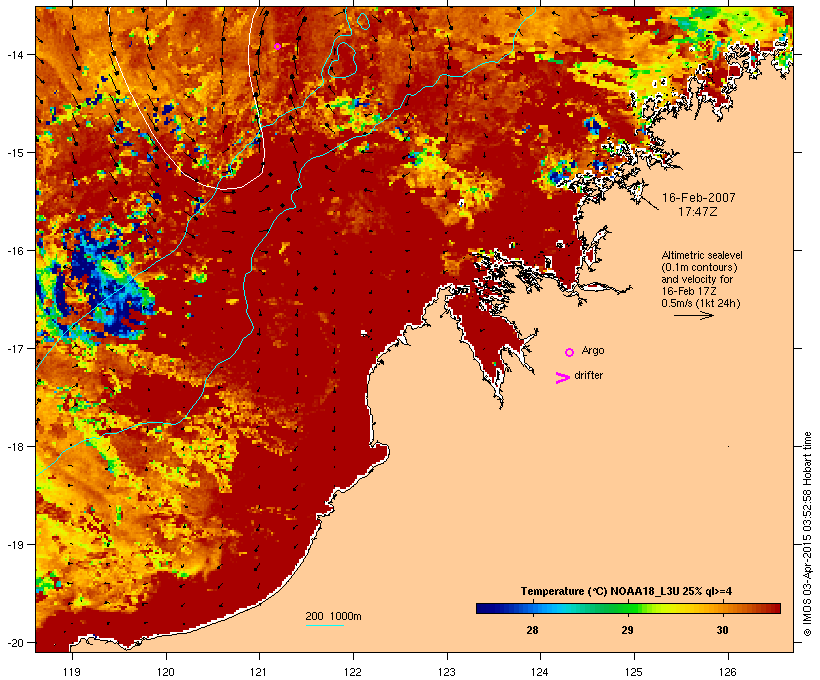The height and width of the screenshot is (680, 820).
Task: Click the '126' longitude axis label
Action: pos(727,672)
